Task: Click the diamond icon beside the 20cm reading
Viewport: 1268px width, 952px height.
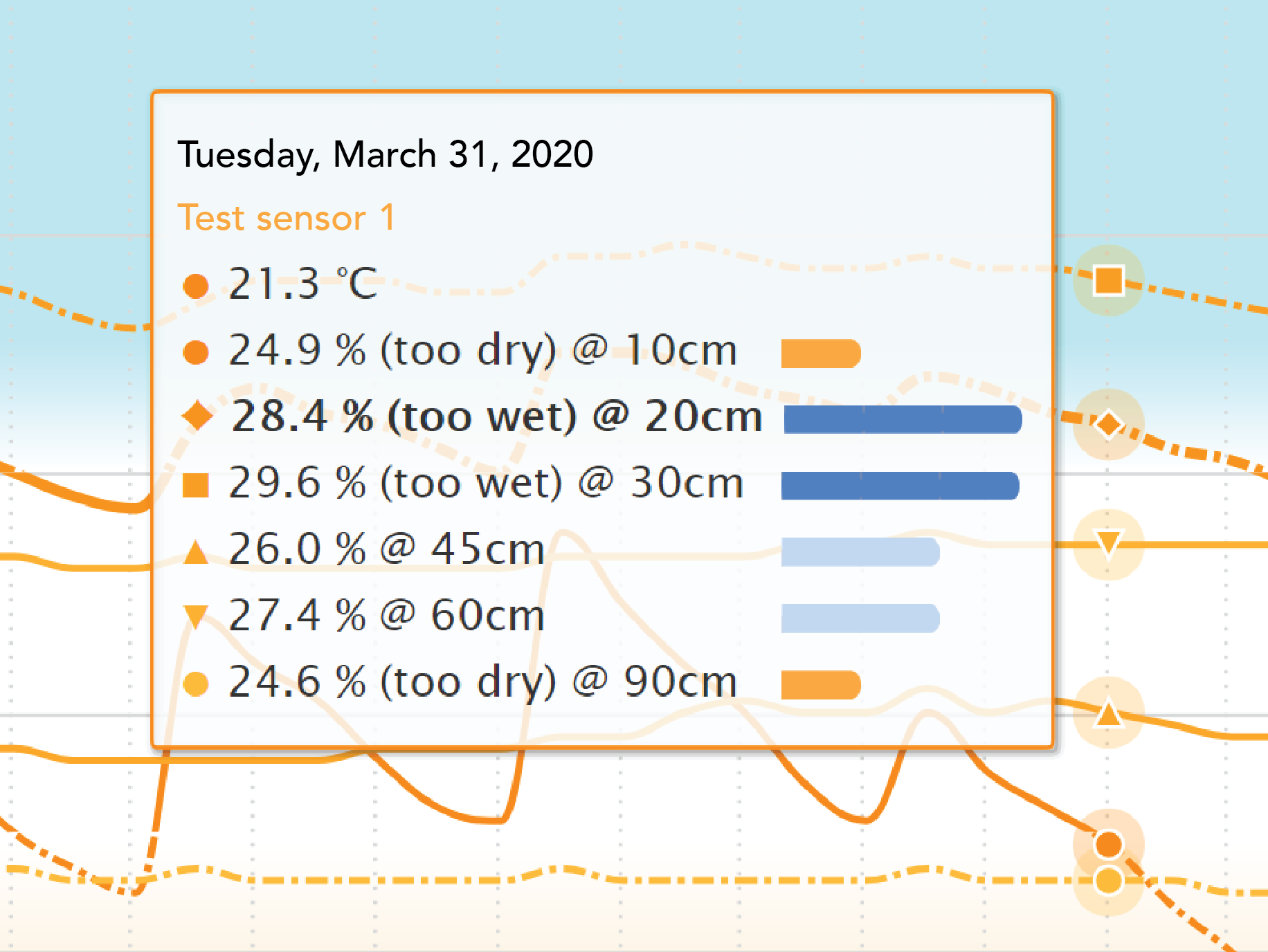Action: [197, 416]
